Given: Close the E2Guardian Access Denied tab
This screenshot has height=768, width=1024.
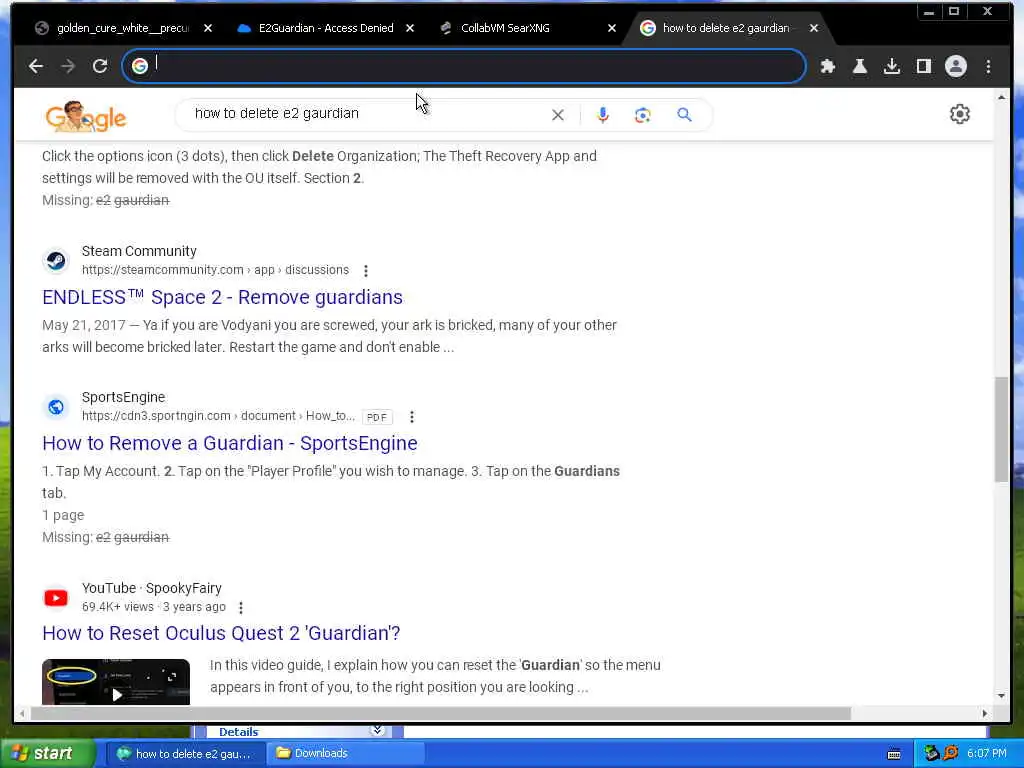Looking at the screenshot, I should pyautogui.click(x=409, y=28).
